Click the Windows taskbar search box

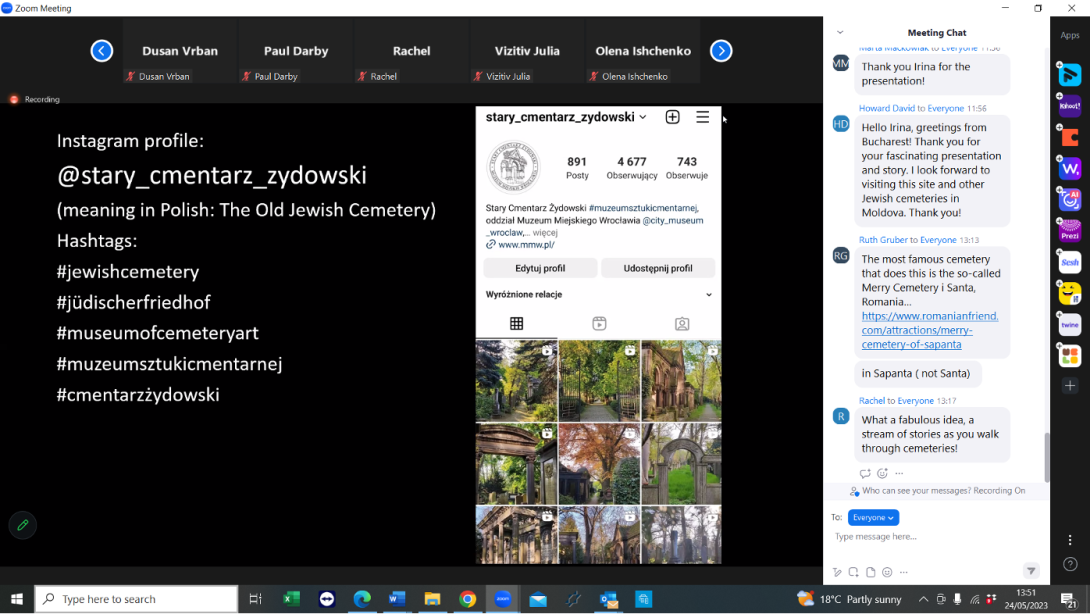tap(136, 599)
